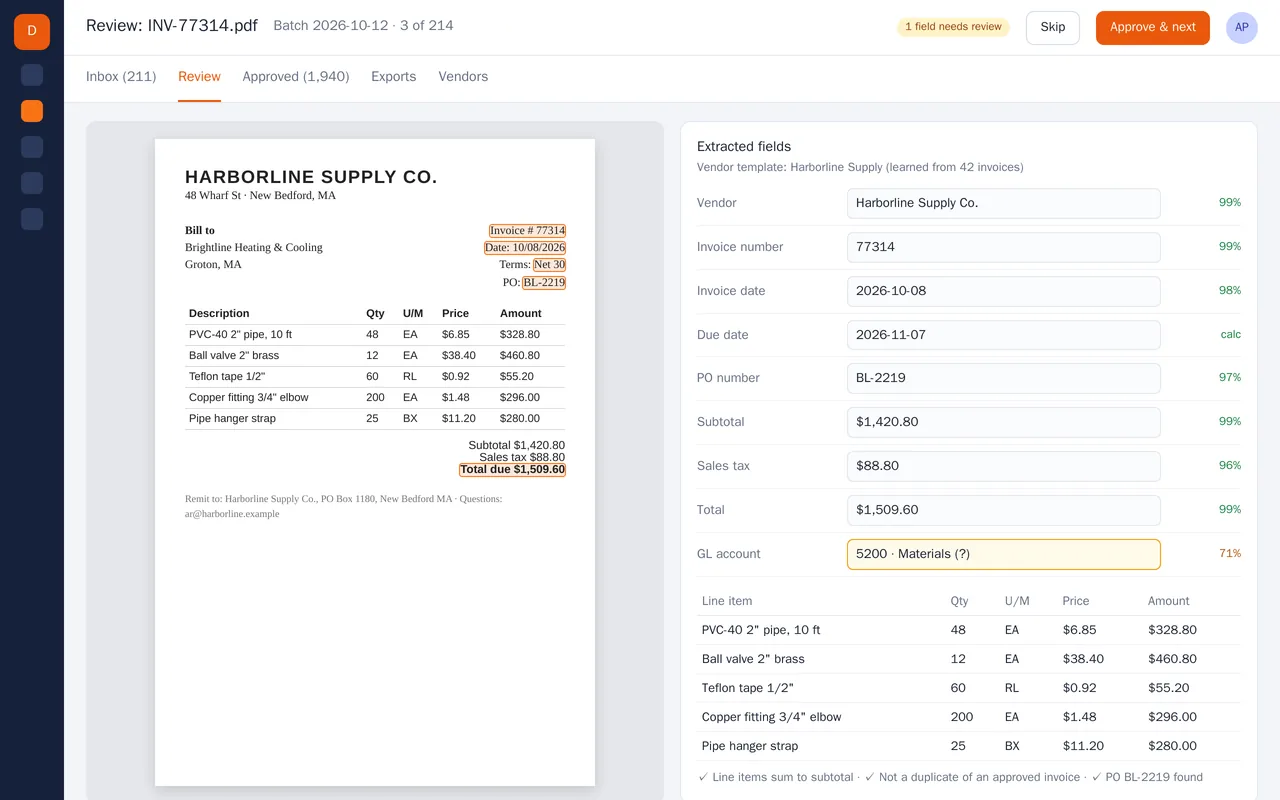The width and height of the screenshot is (1280, 800).
Task: Click the 'Extracted fields' heading
Action: coord(744,146)
